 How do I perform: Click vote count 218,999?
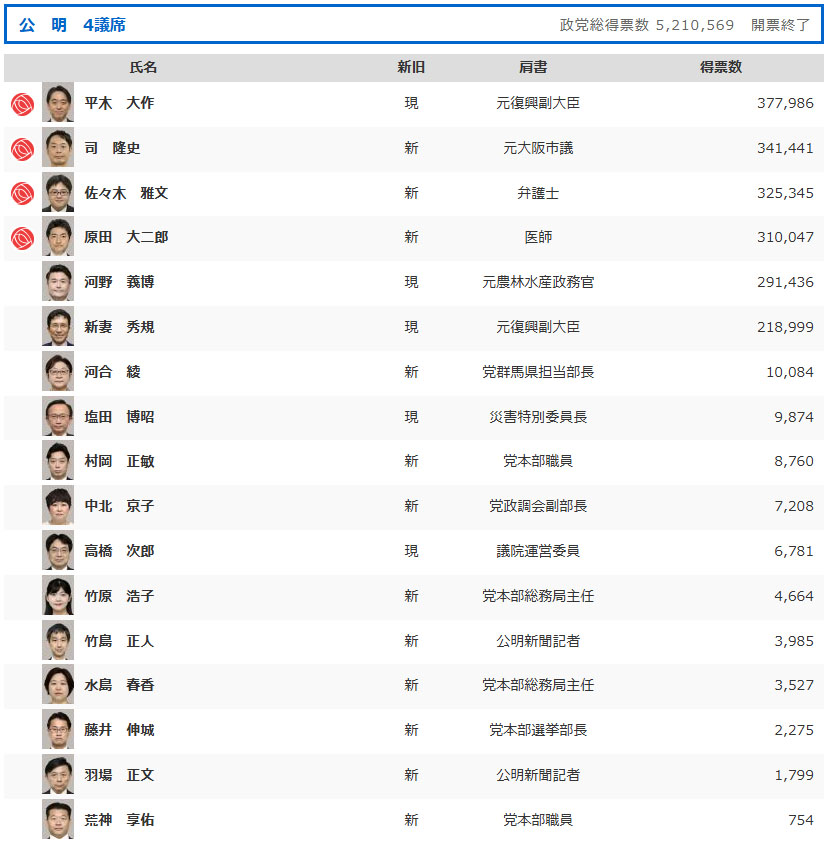pyautogui.click(x=785, y=327)
